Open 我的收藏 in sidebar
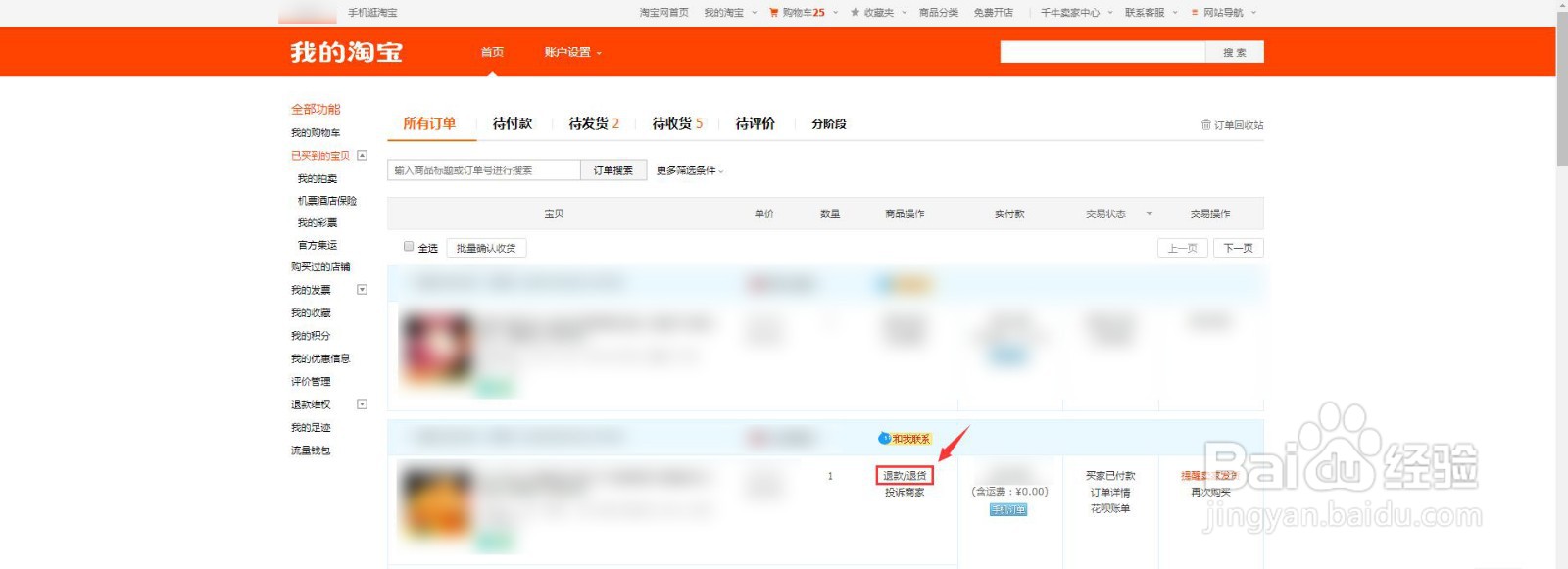 click(311, 313)
